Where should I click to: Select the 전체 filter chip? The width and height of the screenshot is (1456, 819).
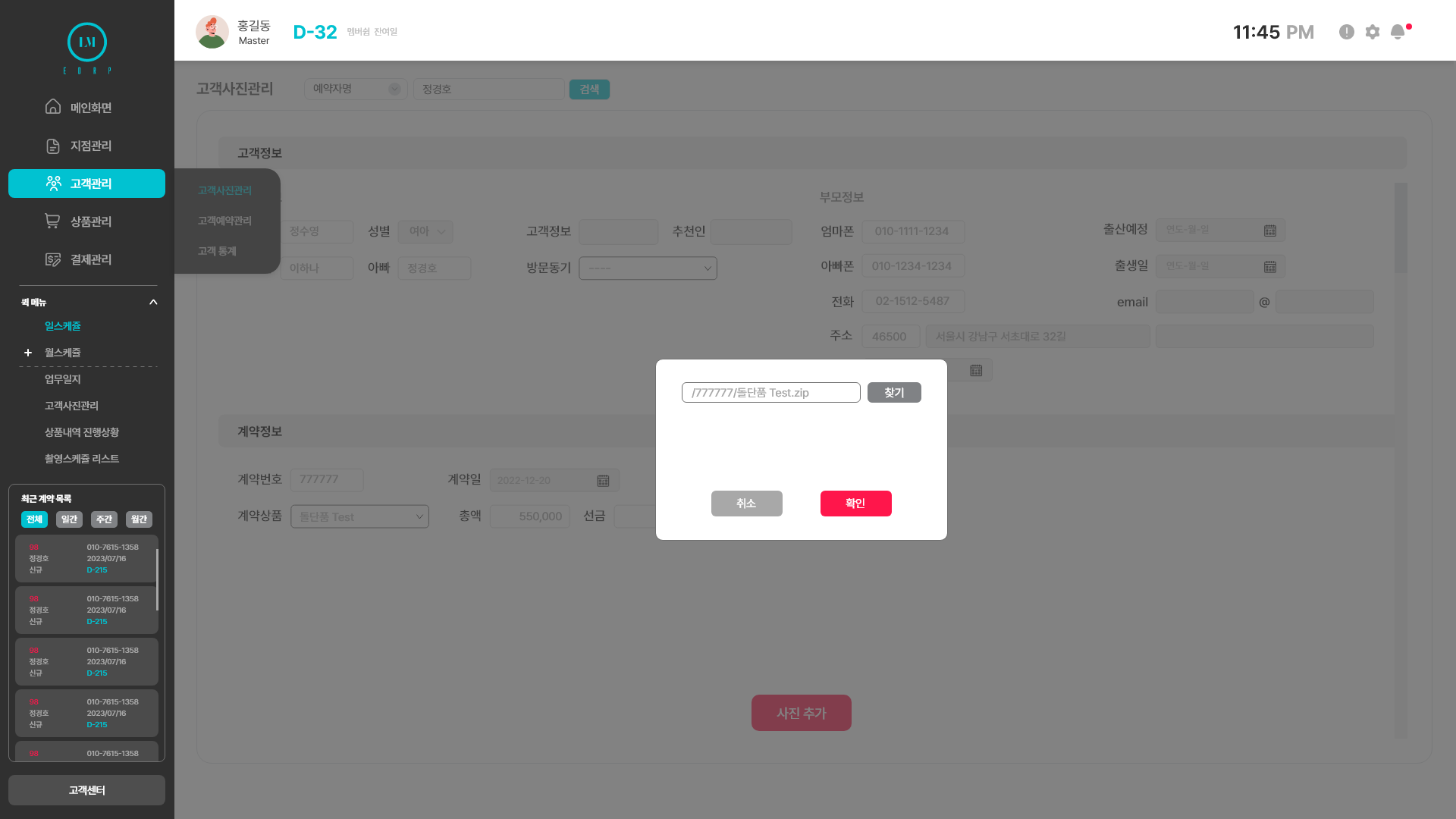pyautogui.click(x=34, y=519)
